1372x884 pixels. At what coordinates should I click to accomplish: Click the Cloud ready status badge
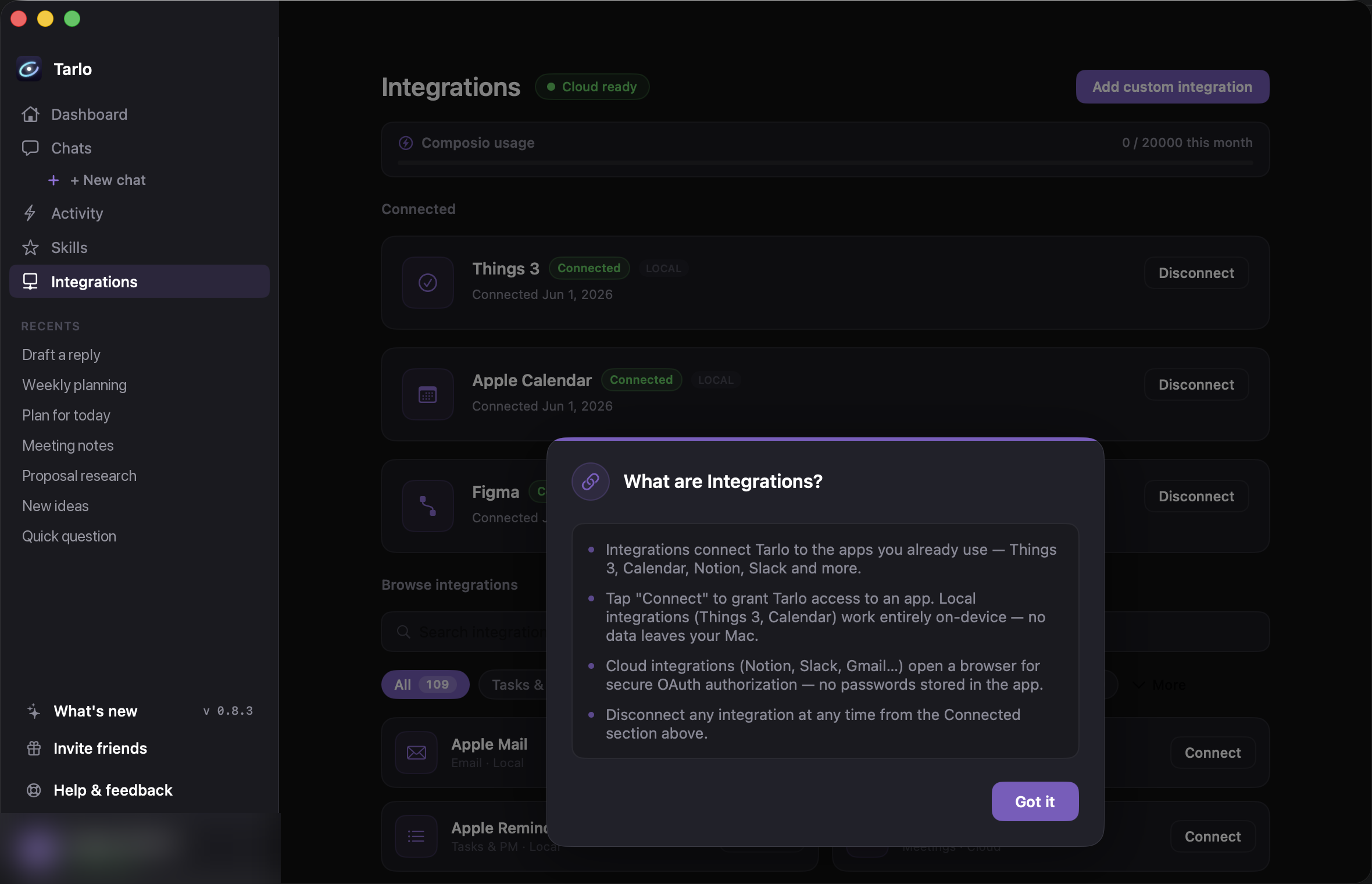click(x=592, y=87)
